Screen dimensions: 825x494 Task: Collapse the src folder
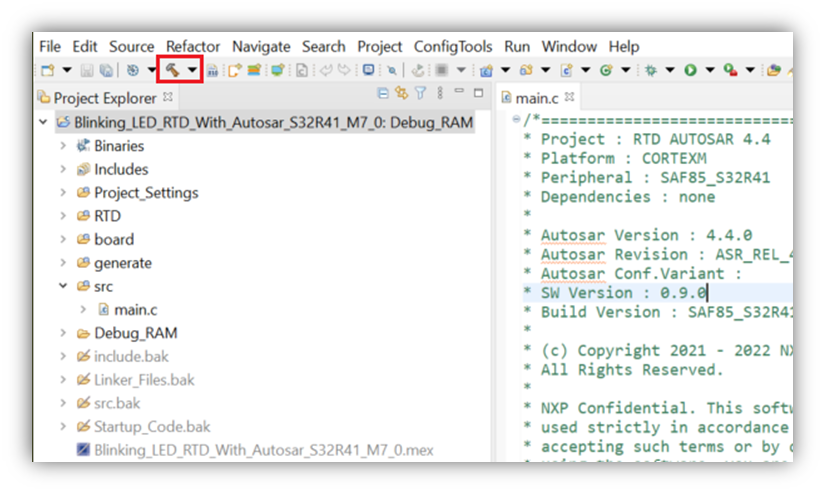[x=63, y=286]
